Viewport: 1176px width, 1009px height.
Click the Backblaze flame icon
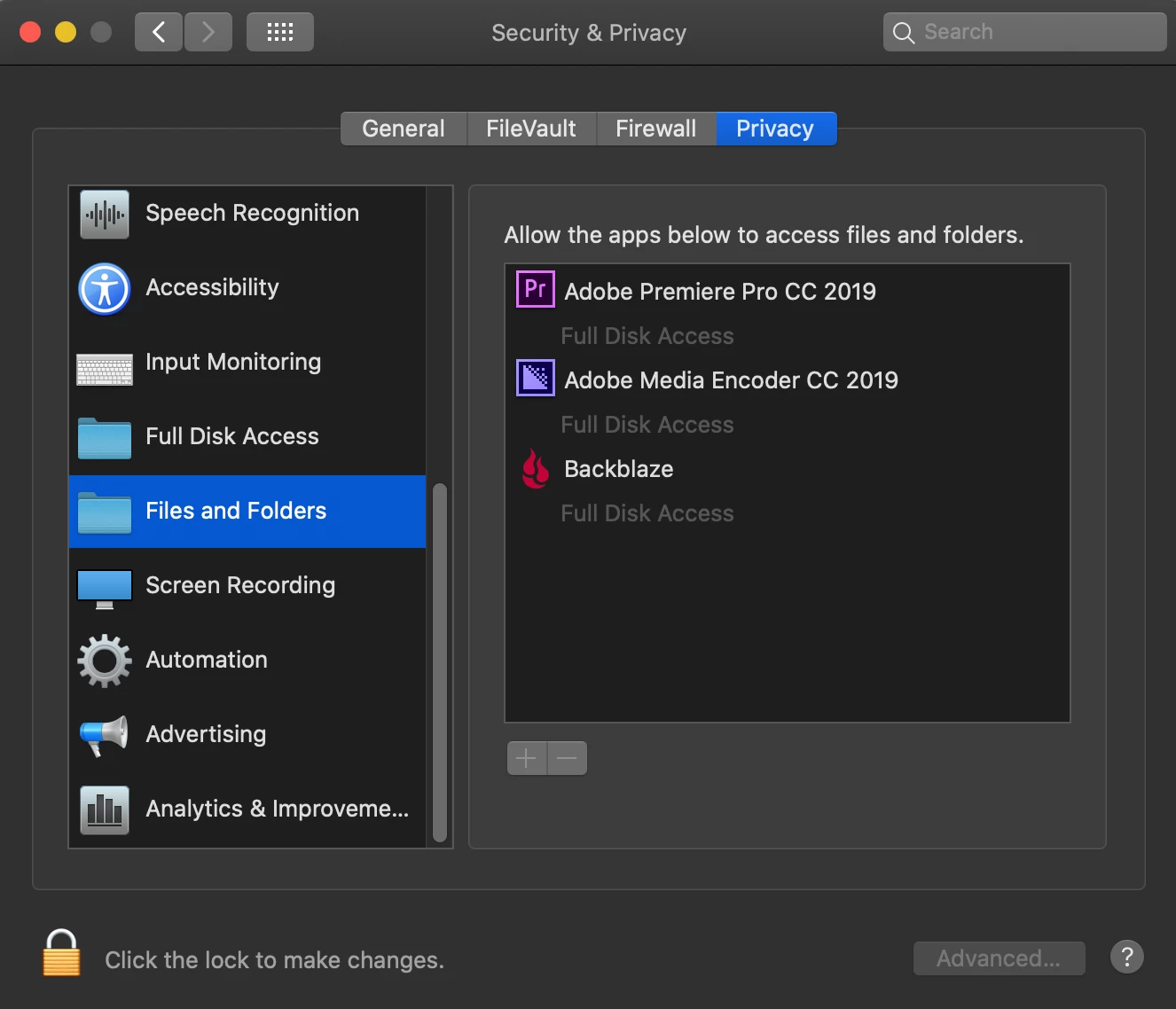536,468
